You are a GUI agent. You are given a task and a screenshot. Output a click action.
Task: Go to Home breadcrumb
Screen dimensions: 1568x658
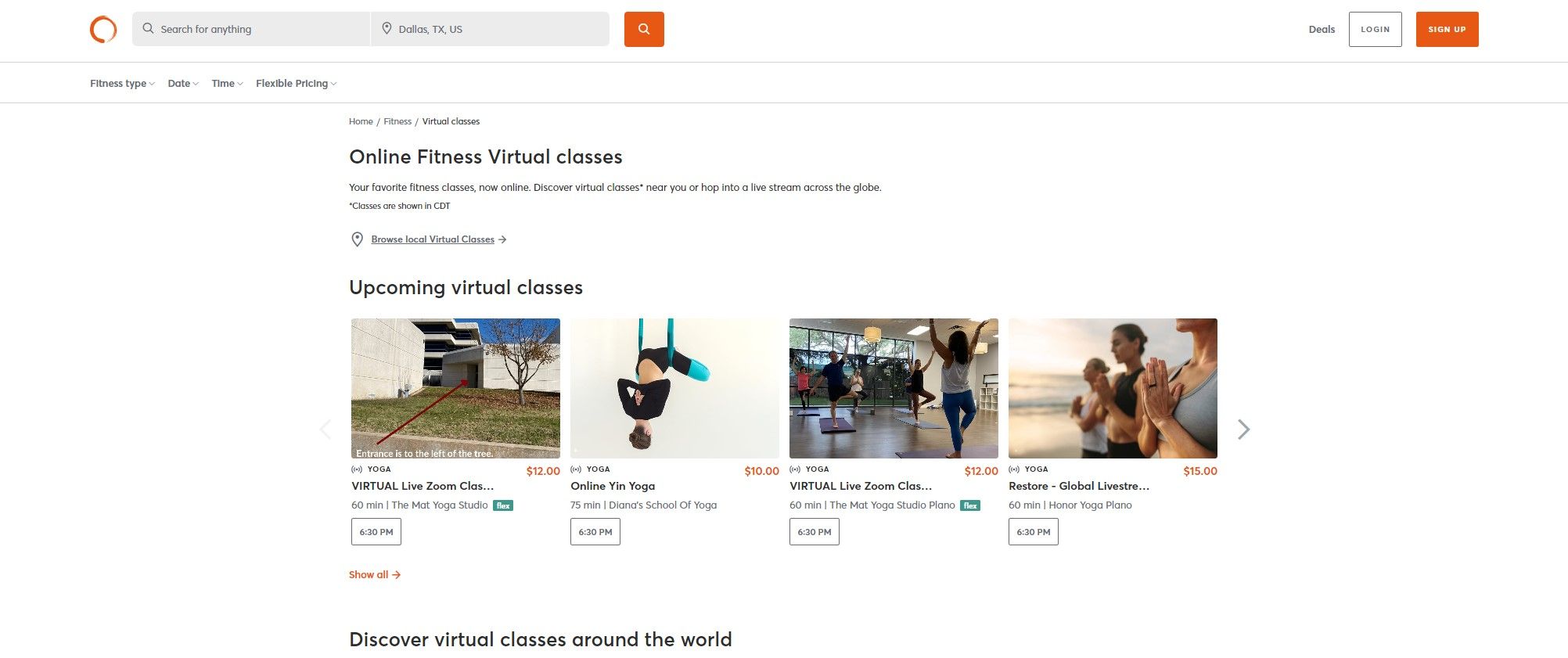click(x=361, y=121)
